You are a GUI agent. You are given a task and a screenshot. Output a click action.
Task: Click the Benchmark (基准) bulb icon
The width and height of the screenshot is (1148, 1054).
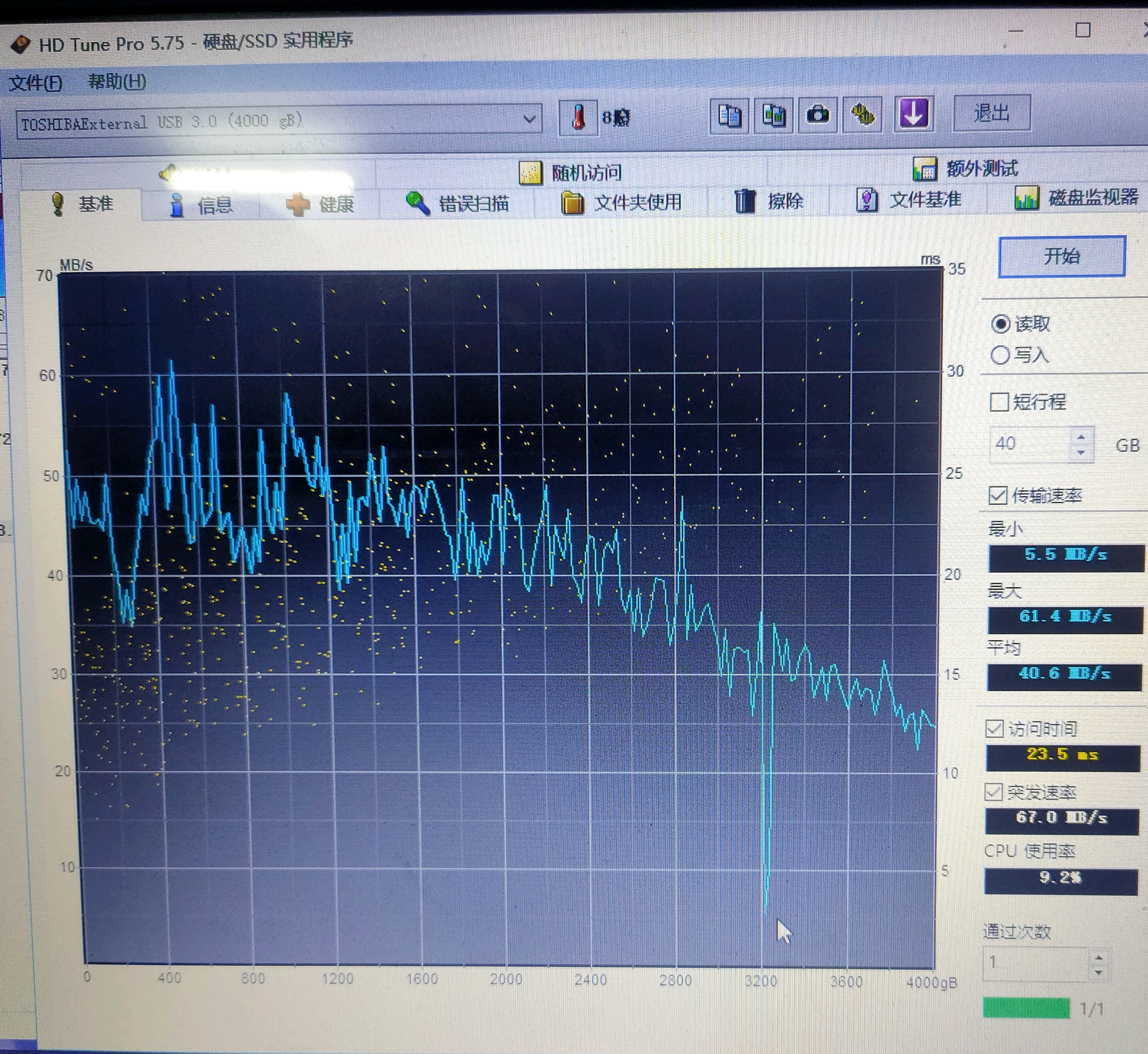58,204
